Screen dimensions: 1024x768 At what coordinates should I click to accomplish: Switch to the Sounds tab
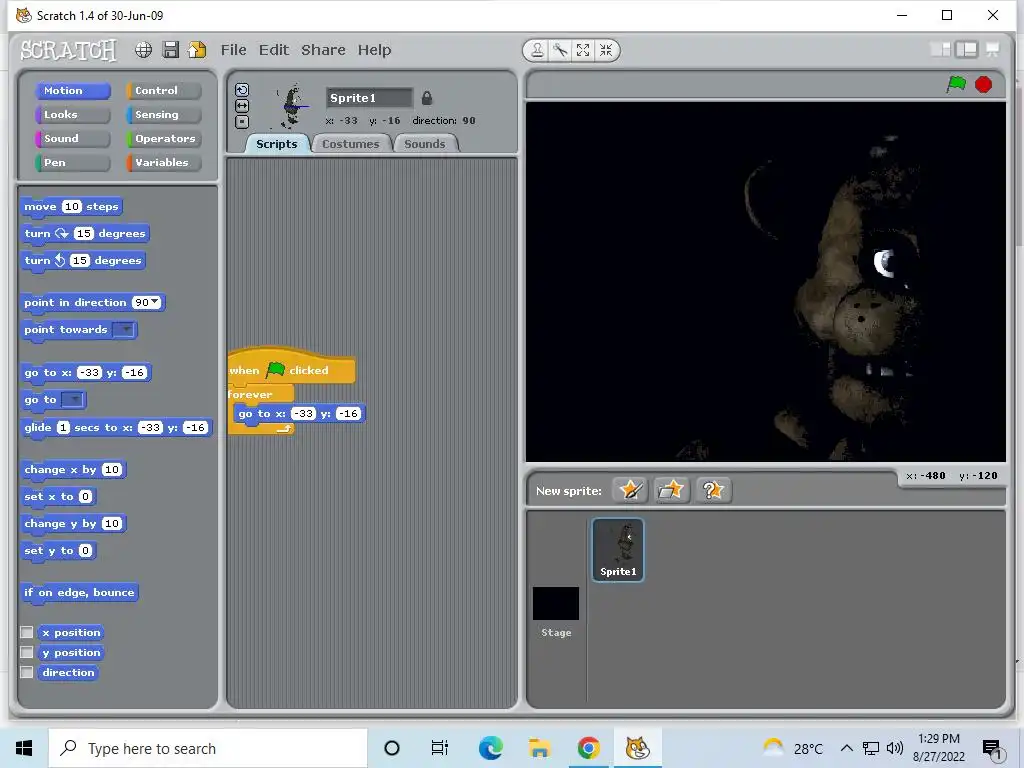click(x=424, y=144)
